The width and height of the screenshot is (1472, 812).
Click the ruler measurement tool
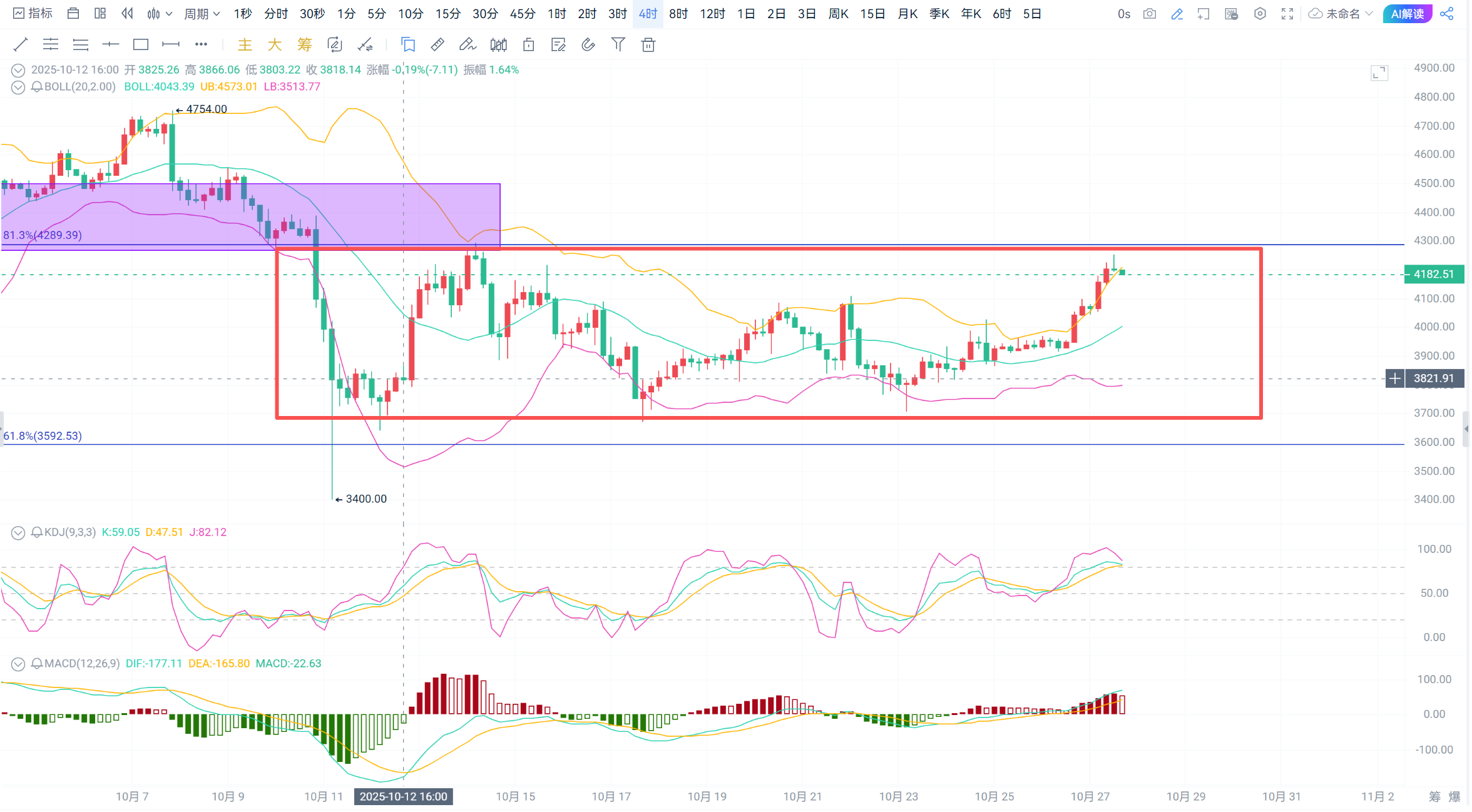437,44
